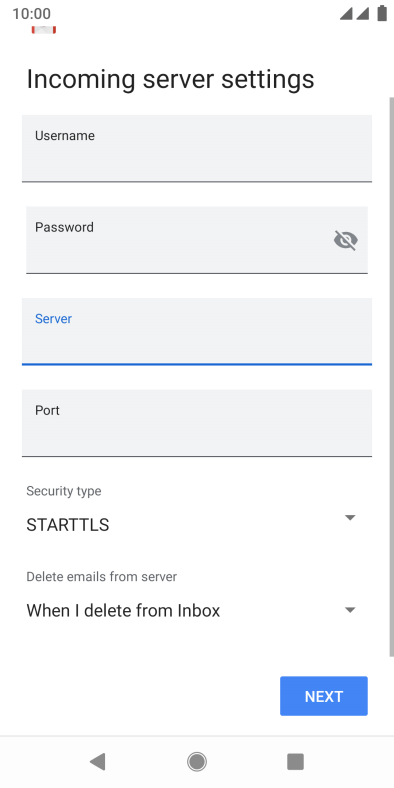This screenshot has height=788, width=394.
Task: Click the NEXT button
Action: [324, 696]
